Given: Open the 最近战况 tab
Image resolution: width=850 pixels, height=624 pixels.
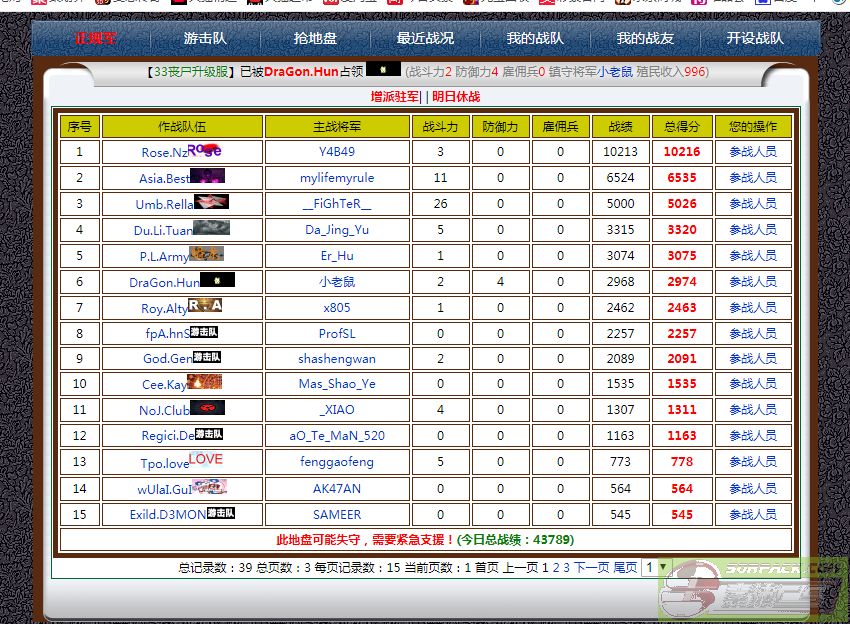Looking at the screenshot, I should tap(425, 38).
